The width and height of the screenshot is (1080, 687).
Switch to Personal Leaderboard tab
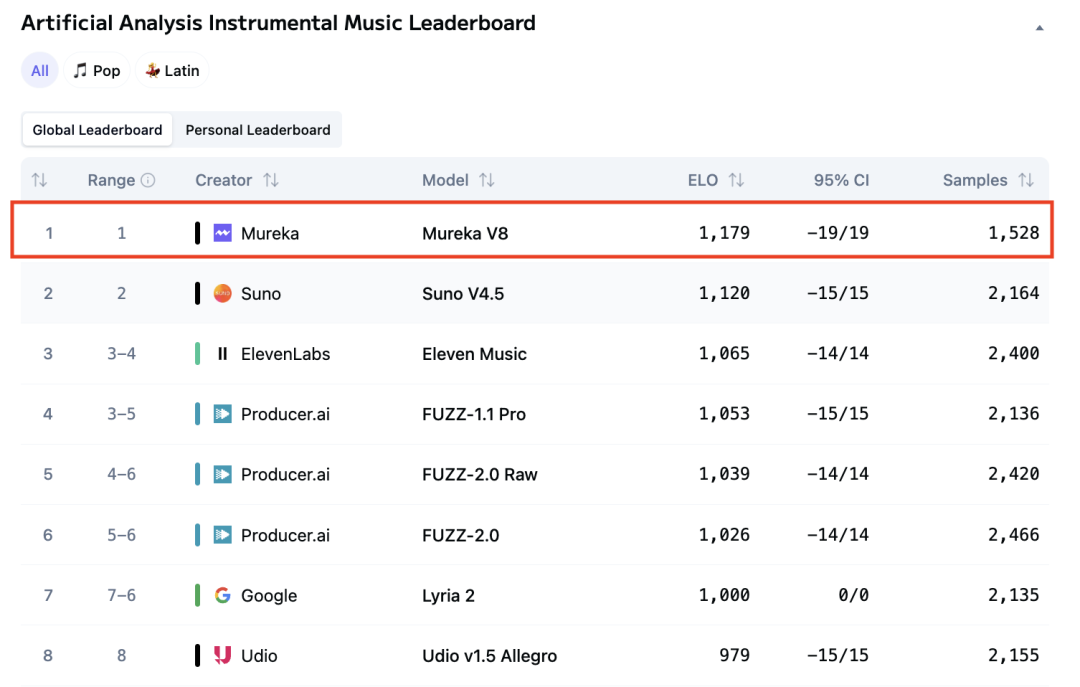coord(258,130)
